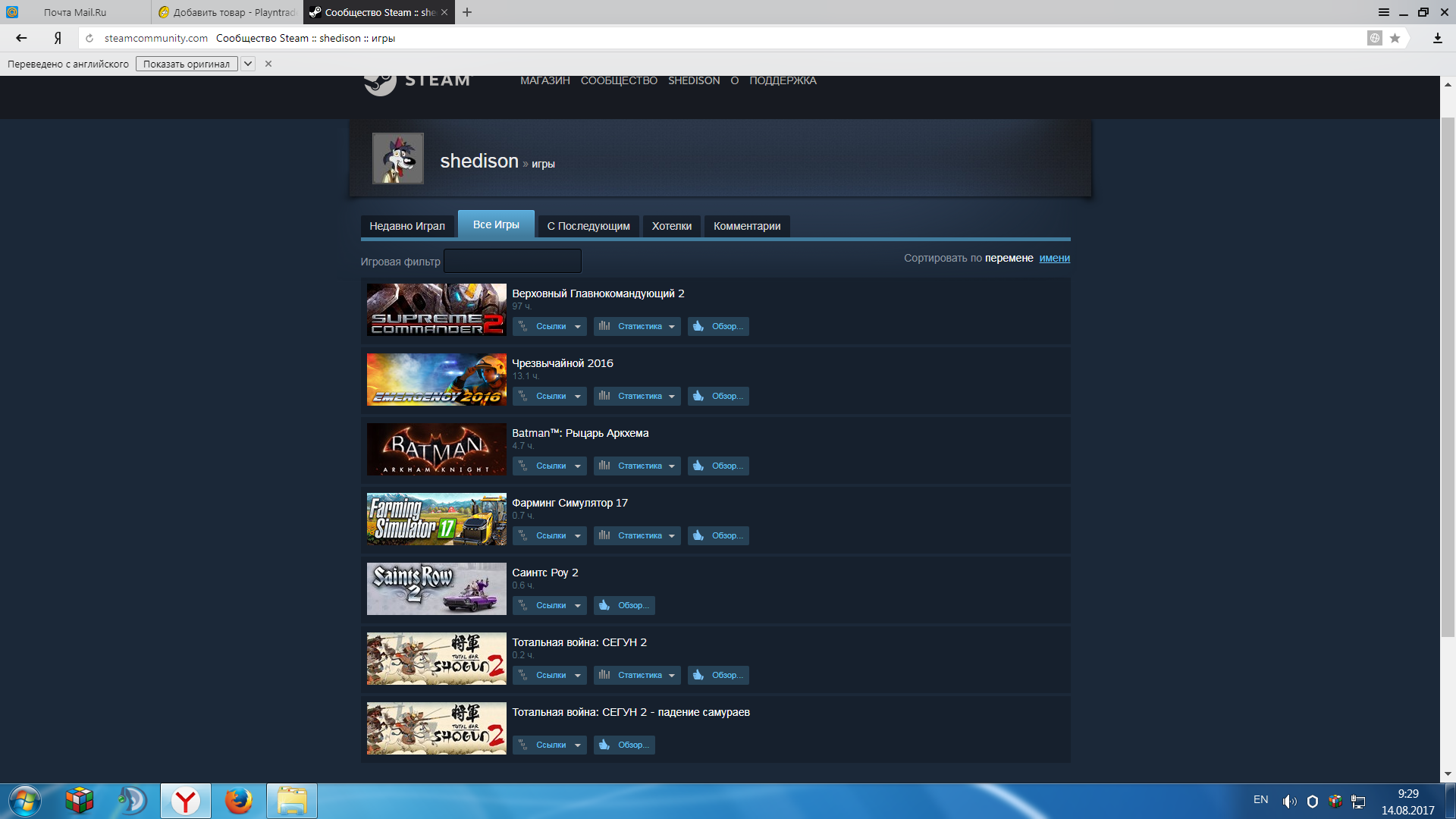
Task: Click 'Обзор' for Batman Рыцарь Аркхема
Action: tap(718, 466)
